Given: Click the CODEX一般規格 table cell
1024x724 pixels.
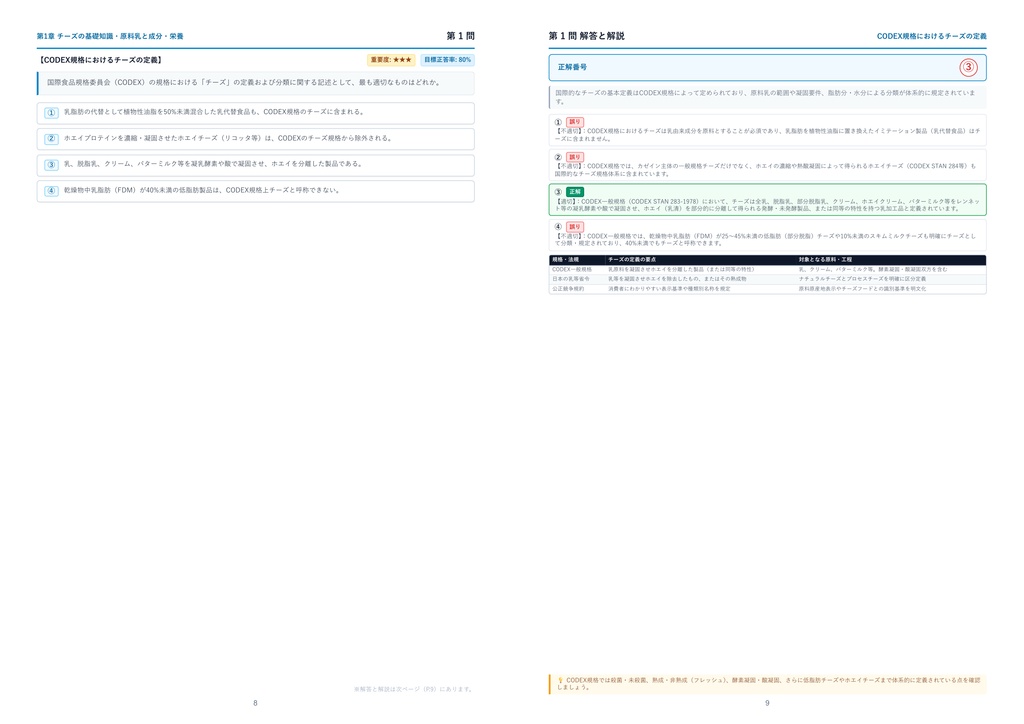Looking at the screenshot, I should (572, 270).
